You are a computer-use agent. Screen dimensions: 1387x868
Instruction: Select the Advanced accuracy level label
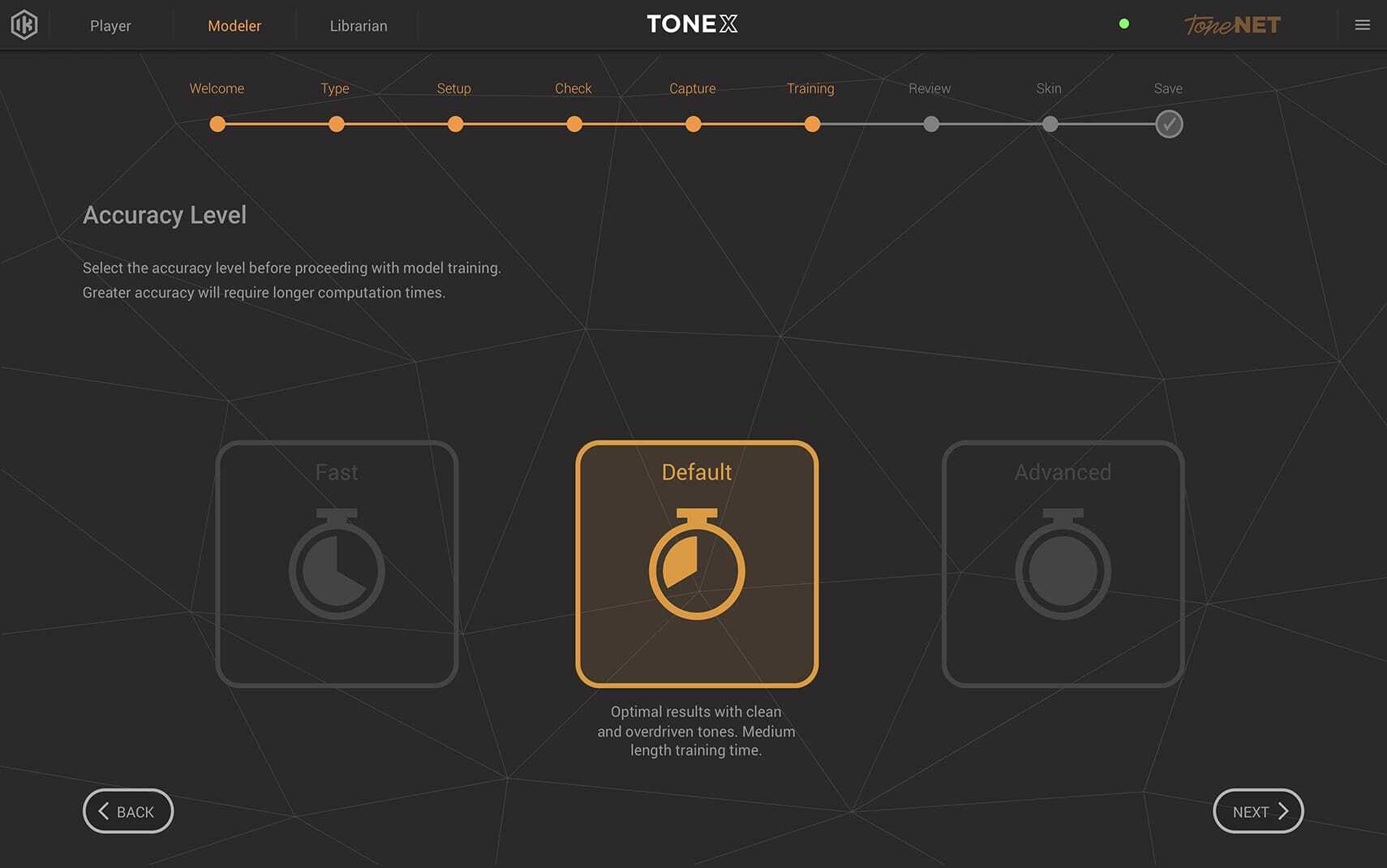coord(1063,472)
